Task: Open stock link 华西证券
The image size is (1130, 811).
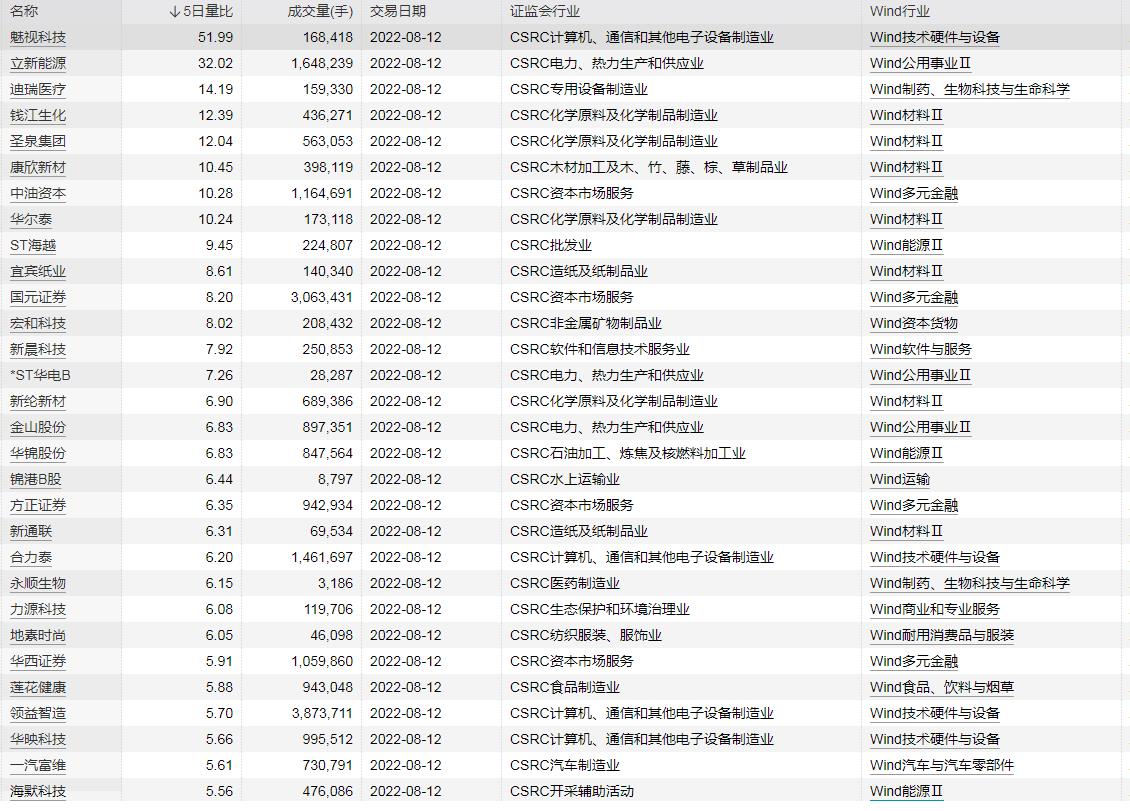Action: (x=38, y=661)
